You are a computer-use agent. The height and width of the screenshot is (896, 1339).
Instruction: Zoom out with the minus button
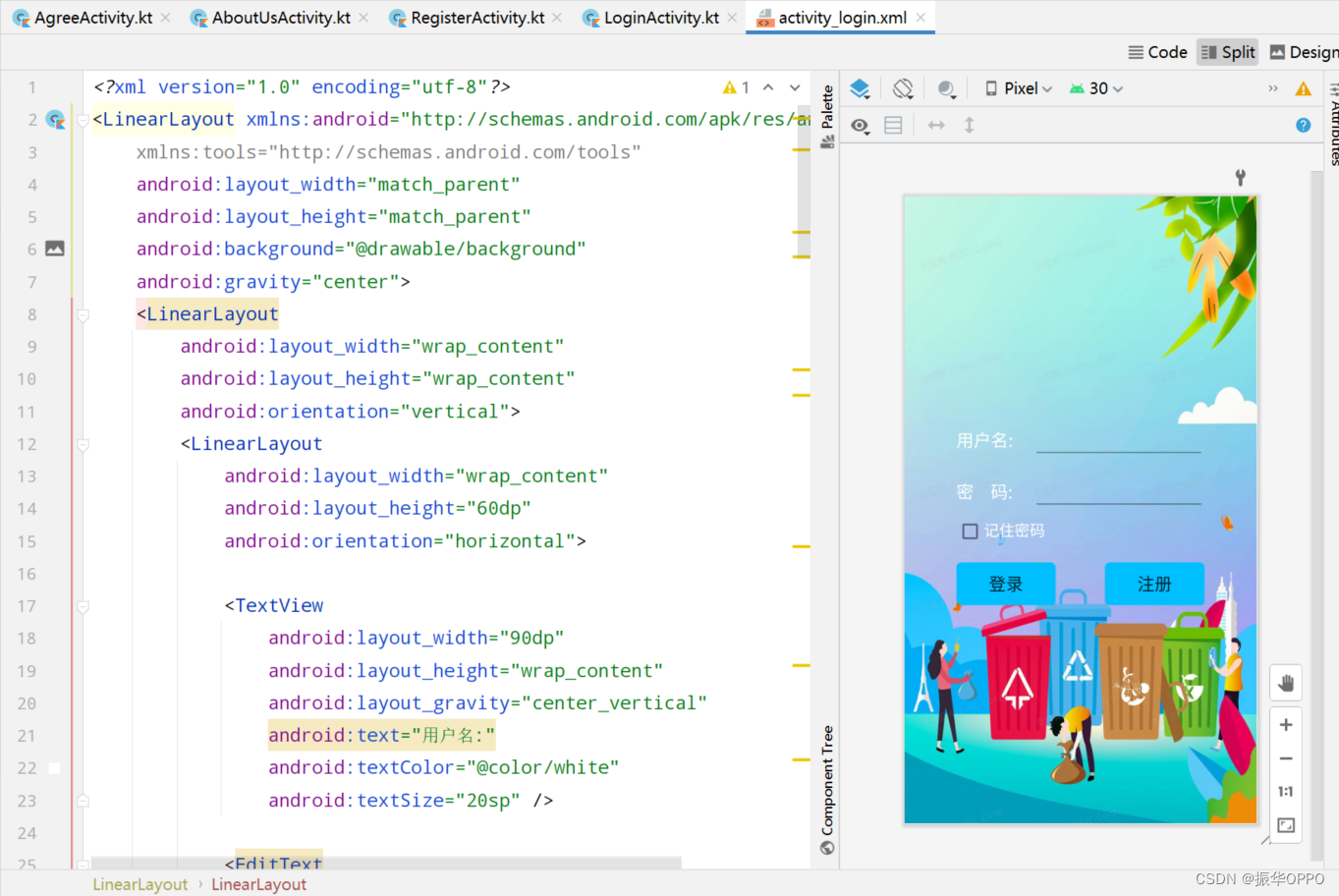1286,758
